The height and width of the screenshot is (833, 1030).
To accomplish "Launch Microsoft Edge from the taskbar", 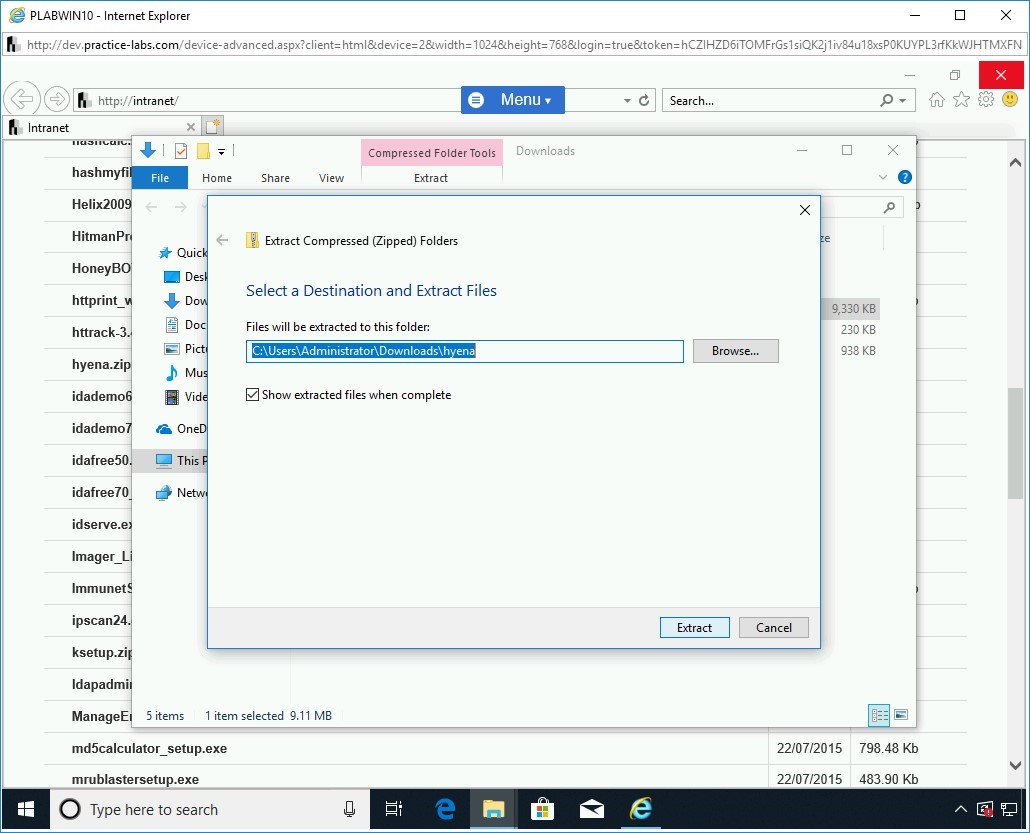I will (x=446, y=809).
